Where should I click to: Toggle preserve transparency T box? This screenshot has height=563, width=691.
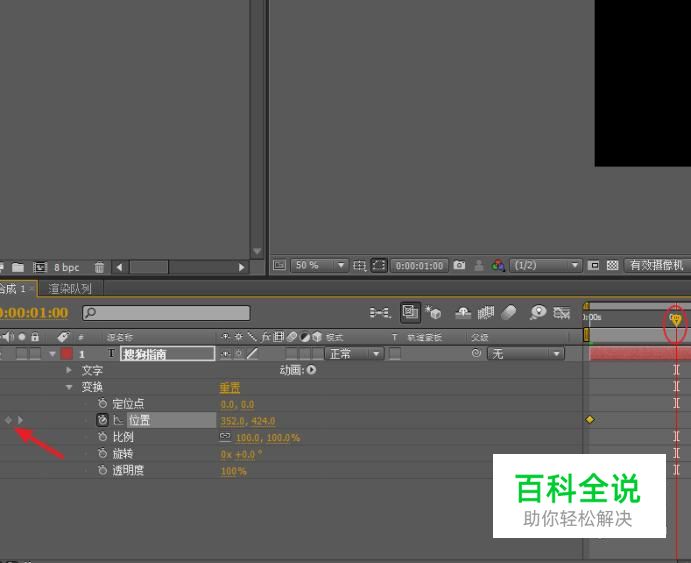pos(395,354)
